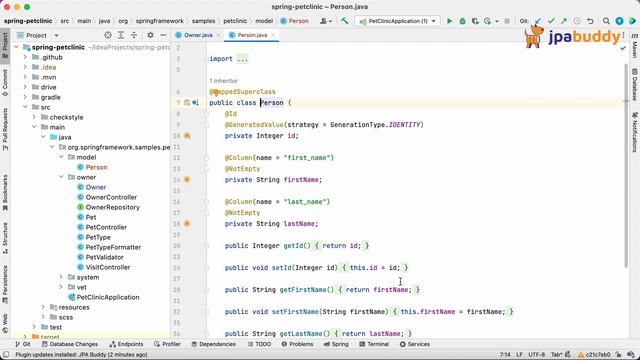Click 1 inheritor hint above class
This screenshot has width=640, height=360.
[x=223, y=81]
